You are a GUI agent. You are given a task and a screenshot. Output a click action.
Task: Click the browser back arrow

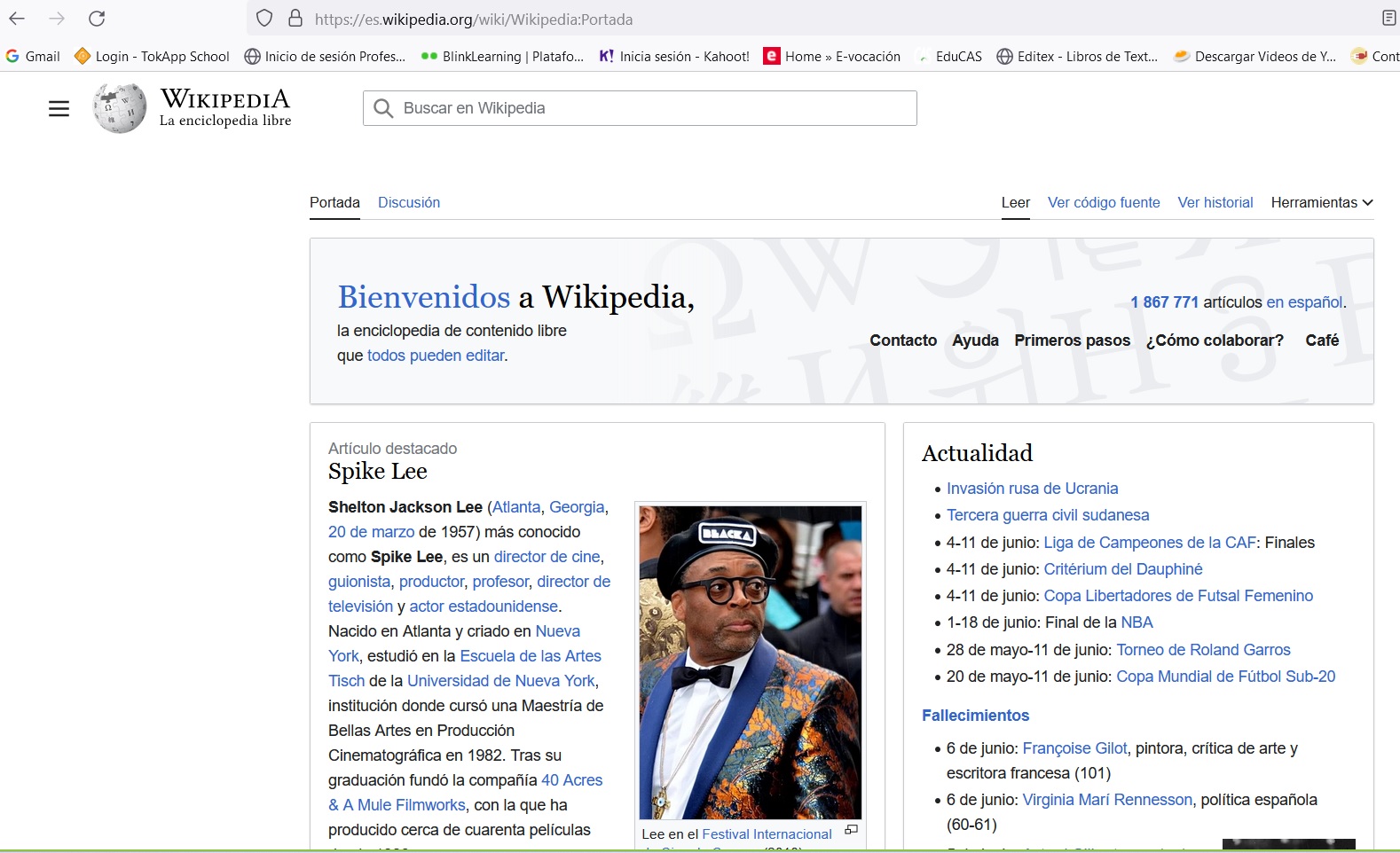tap(17, 19)
